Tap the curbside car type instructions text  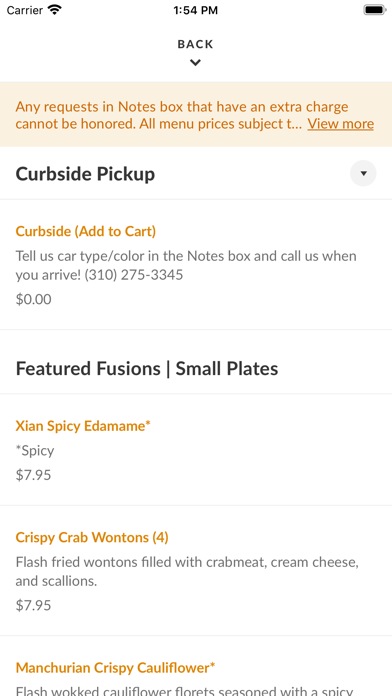186,265
